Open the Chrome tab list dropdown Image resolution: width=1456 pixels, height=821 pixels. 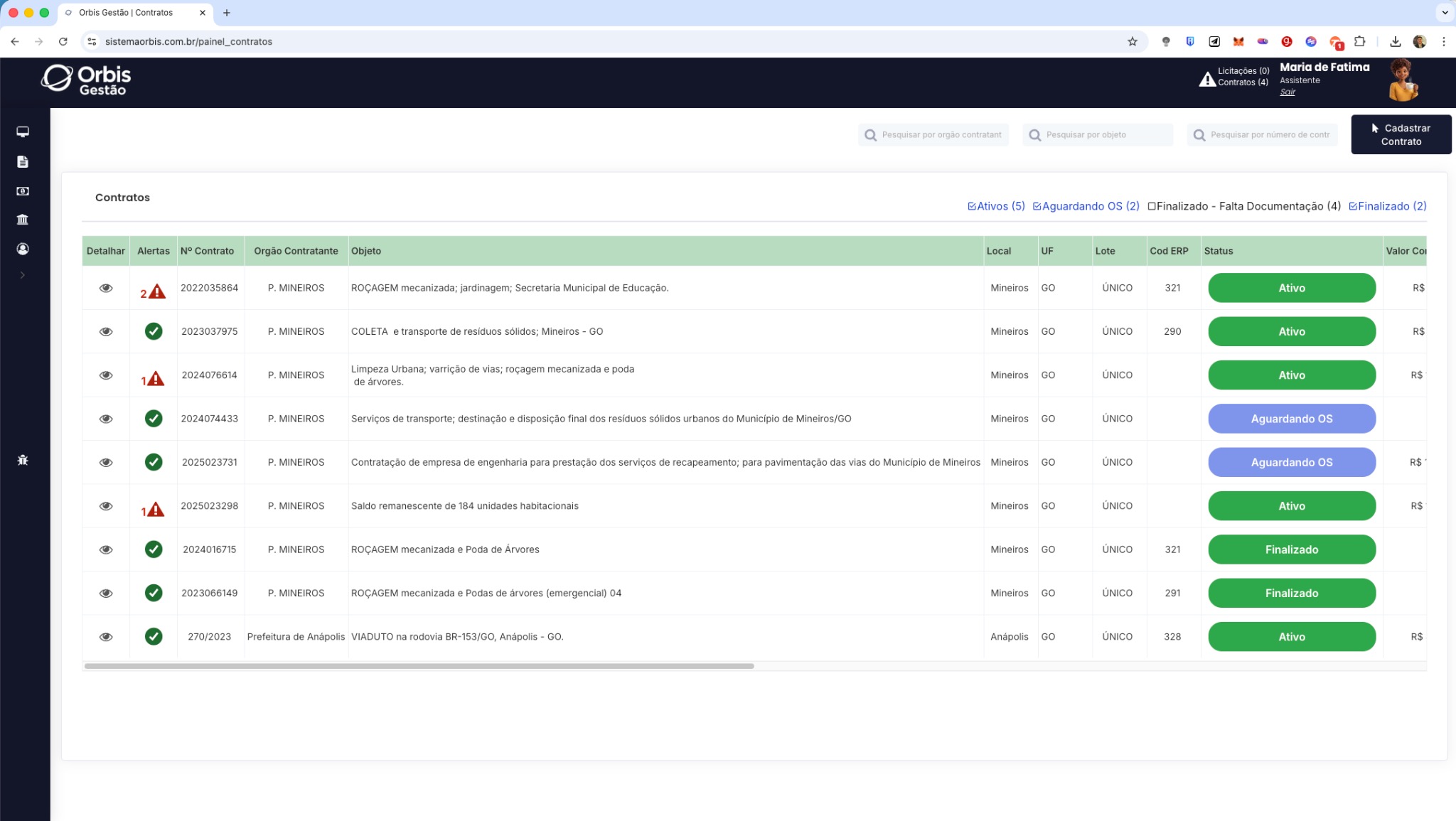(1444, 13)
